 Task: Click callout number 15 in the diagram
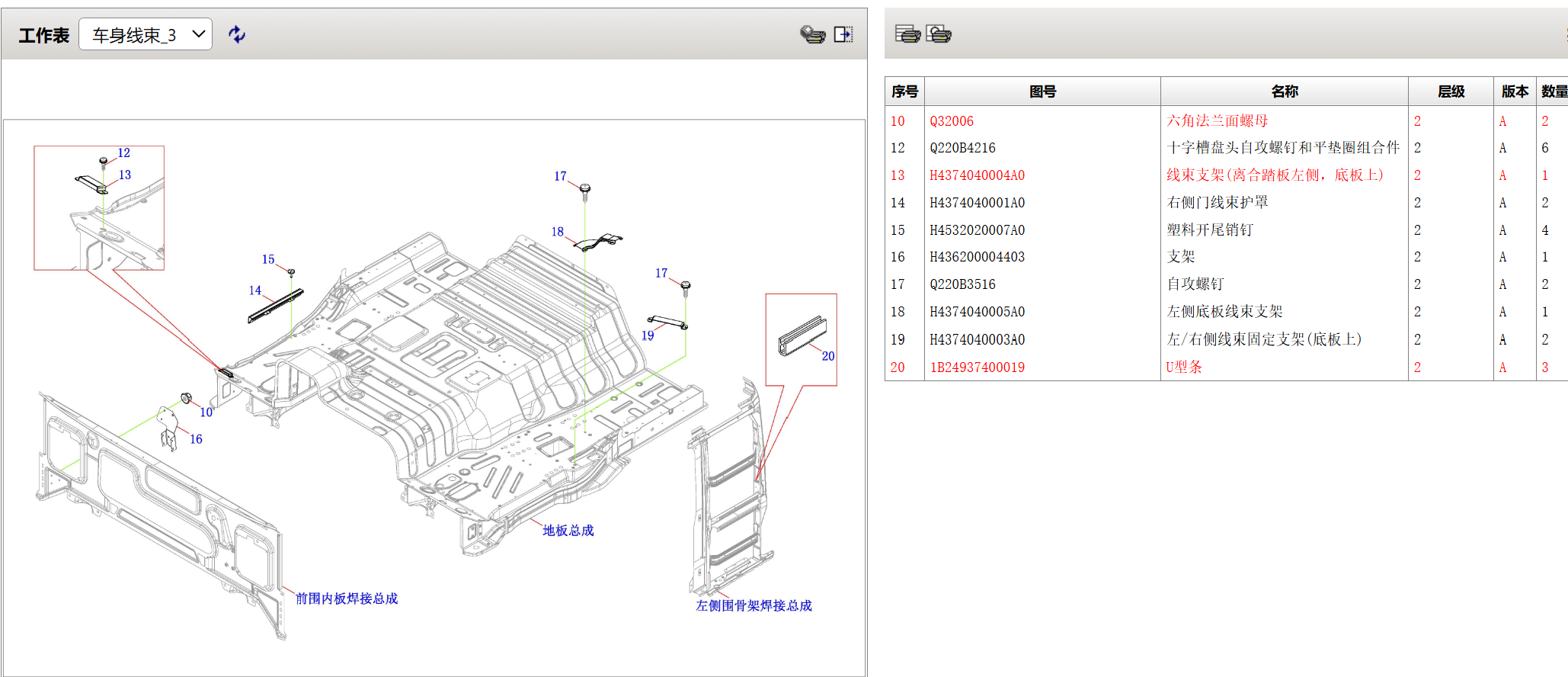point(267,260)
